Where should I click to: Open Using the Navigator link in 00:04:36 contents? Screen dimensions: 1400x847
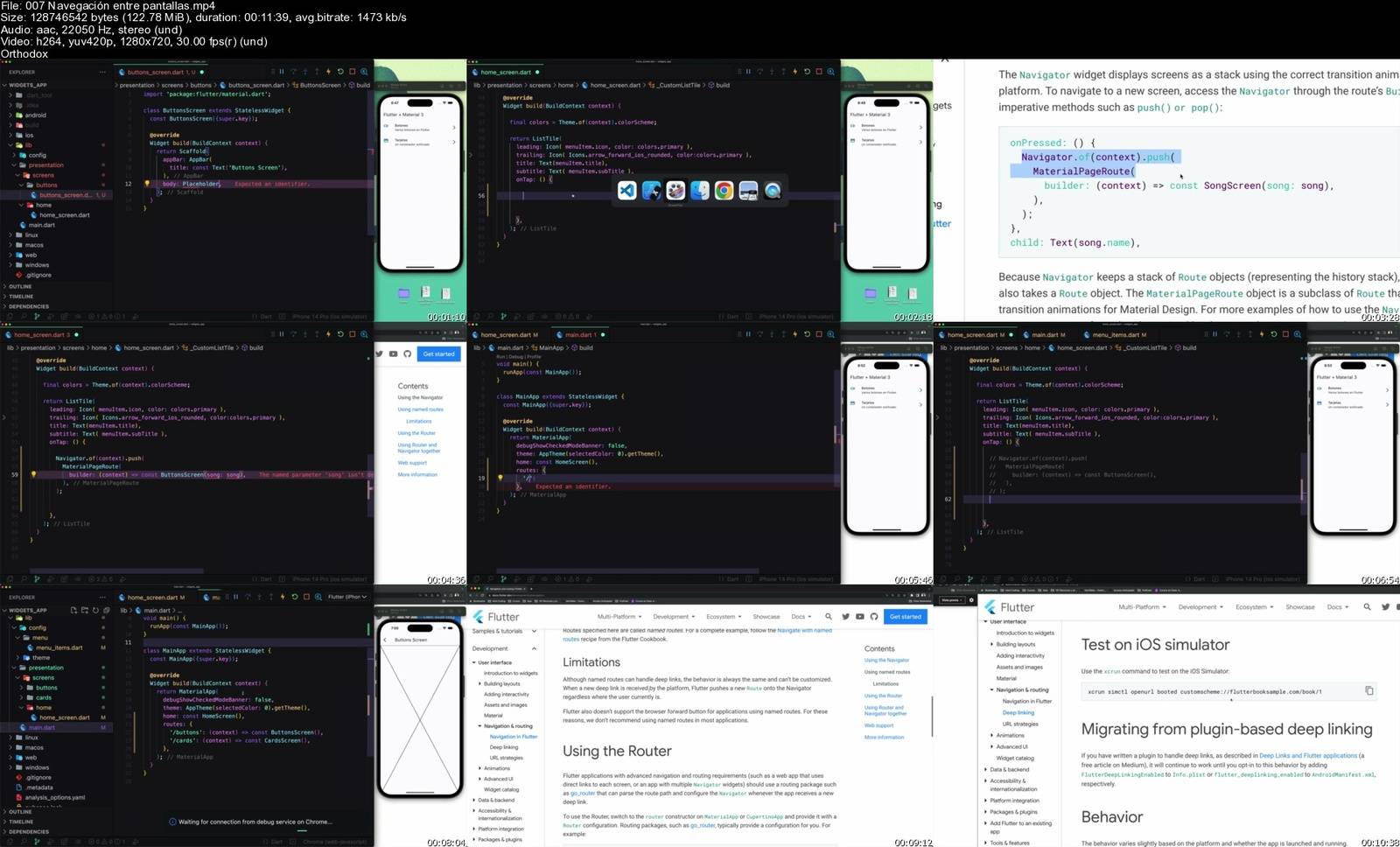click(x=420, y=397)
